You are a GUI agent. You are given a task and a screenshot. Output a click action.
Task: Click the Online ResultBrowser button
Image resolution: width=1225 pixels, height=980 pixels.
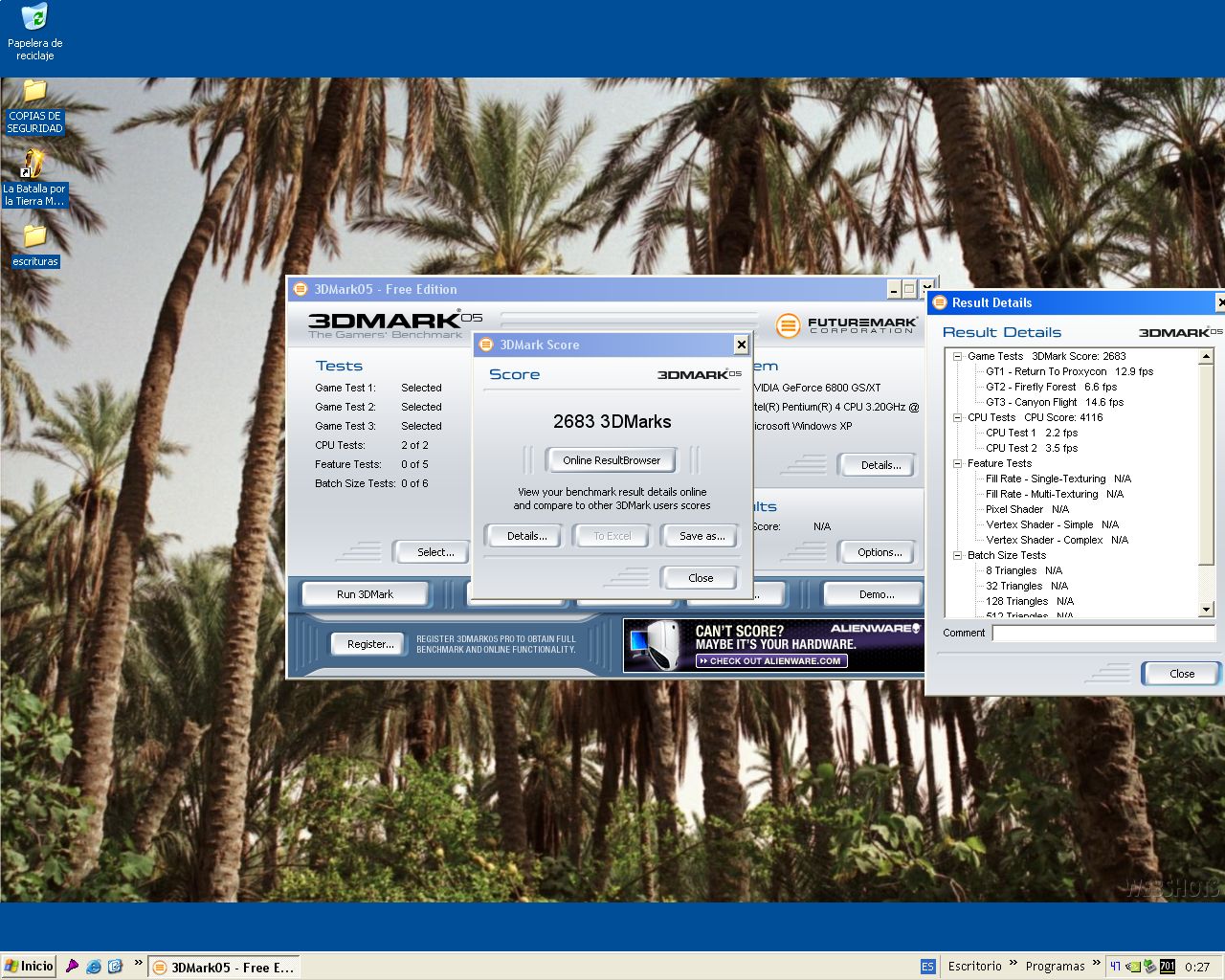point(612,460)
